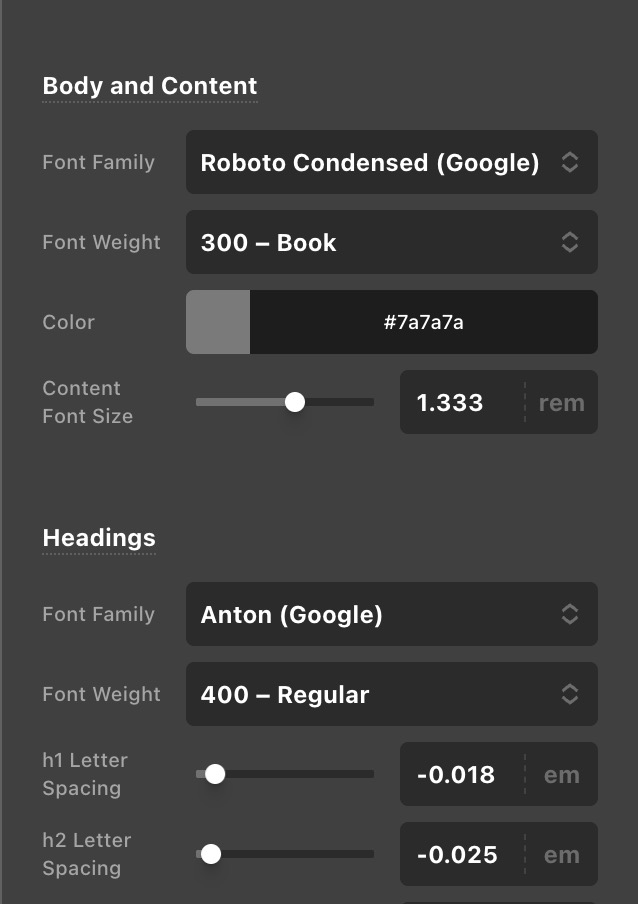Click the #7a7a7a hex color field
Image resolution: width=638 pixels, height=904 pixels.
pyautogui.click(x=424, y=322)
